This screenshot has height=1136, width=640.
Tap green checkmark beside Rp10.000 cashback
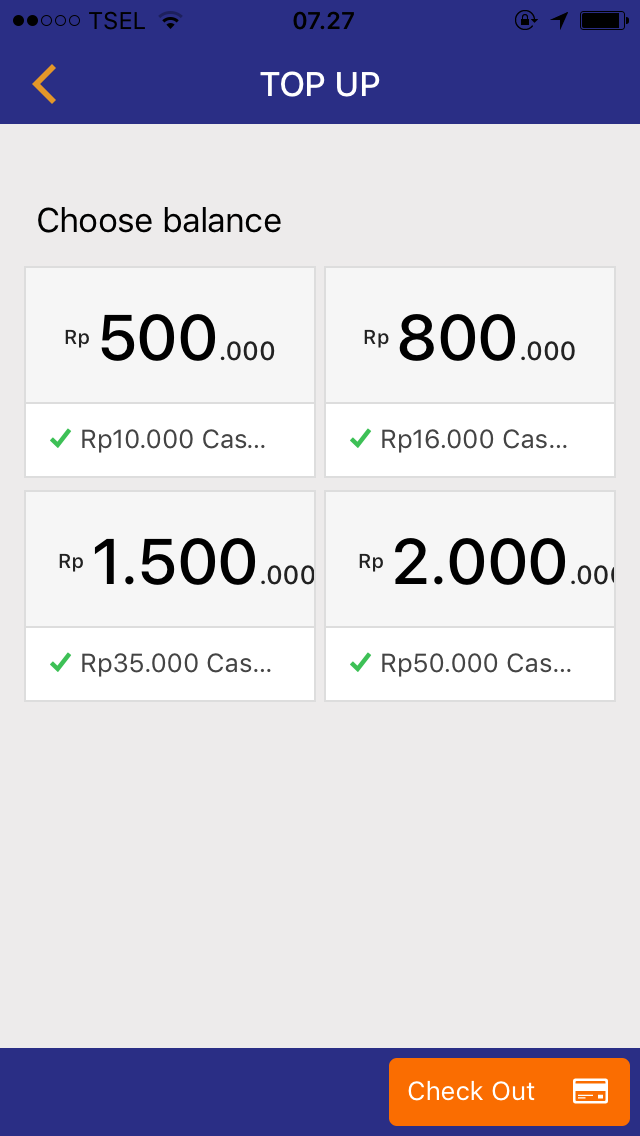60,439
